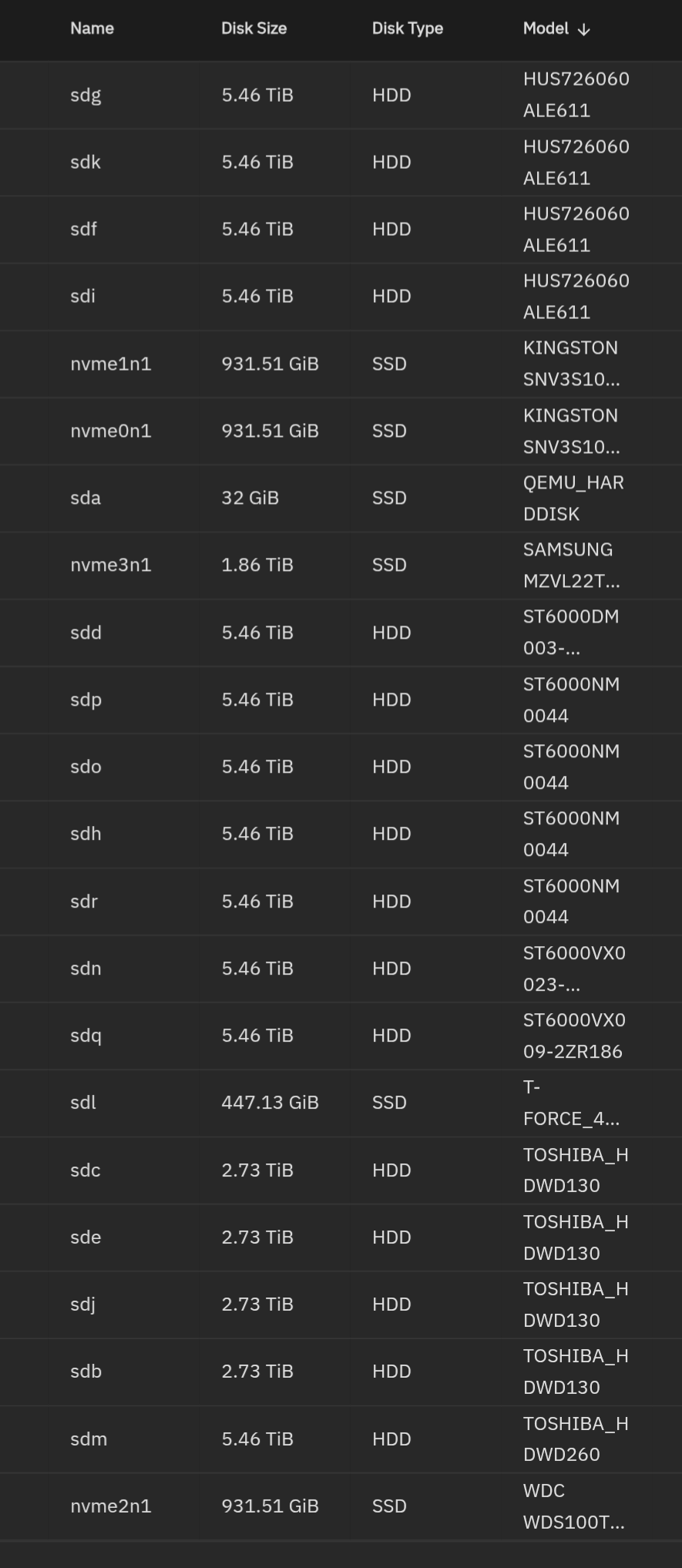Select the TOSHIBA_HDWD260 model cell

click(575, 1439)
